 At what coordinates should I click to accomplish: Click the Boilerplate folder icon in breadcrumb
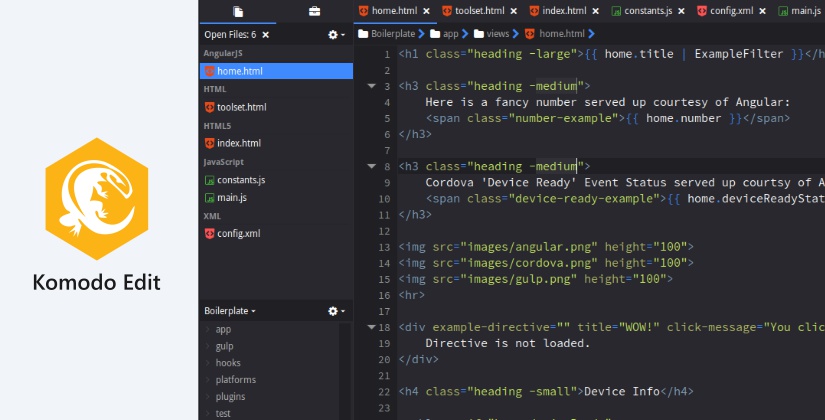point(363,34)
